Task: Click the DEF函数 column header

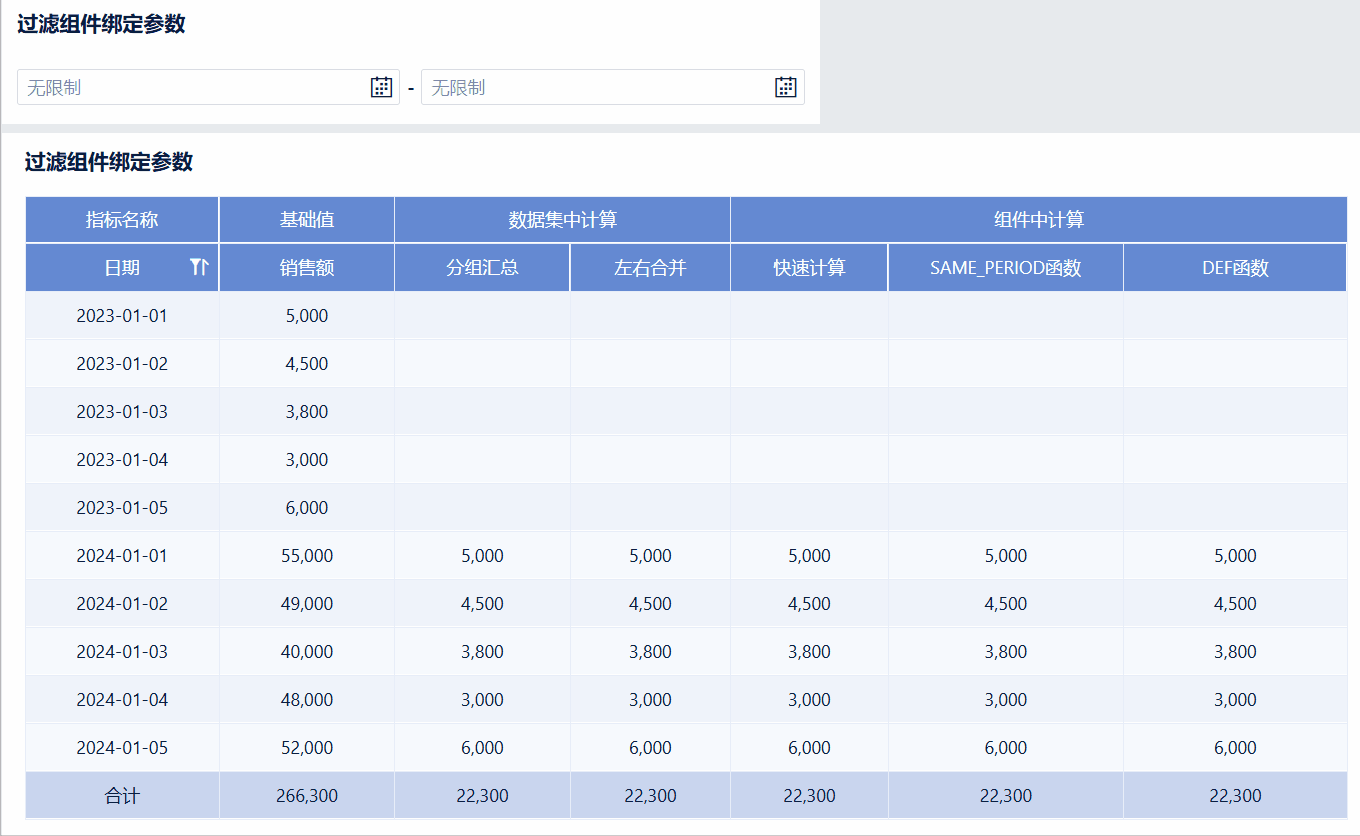Action: pos(1235,268)
